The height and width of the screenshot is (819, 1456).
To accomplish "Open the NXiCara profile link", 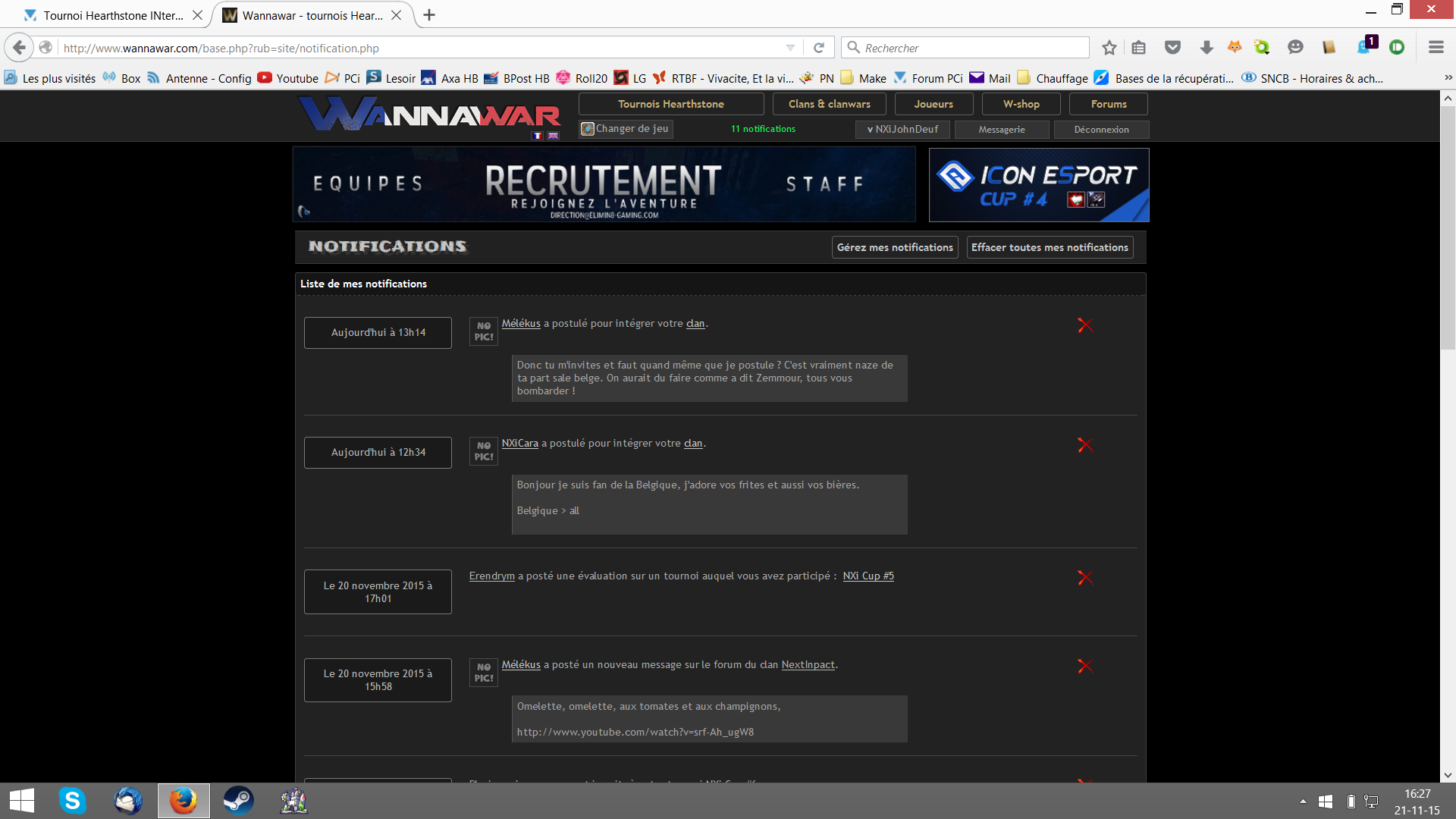I will pos(519,444).
